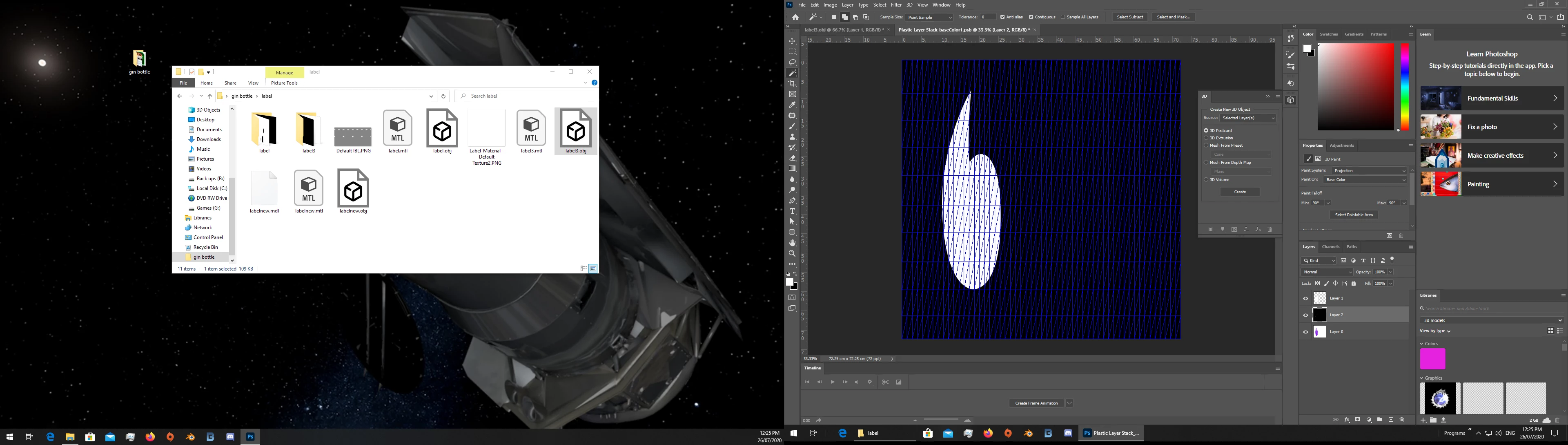The width and height of the screenshot is (1568, 445).
Task: Select the Eraser tool
Action: 792,158
